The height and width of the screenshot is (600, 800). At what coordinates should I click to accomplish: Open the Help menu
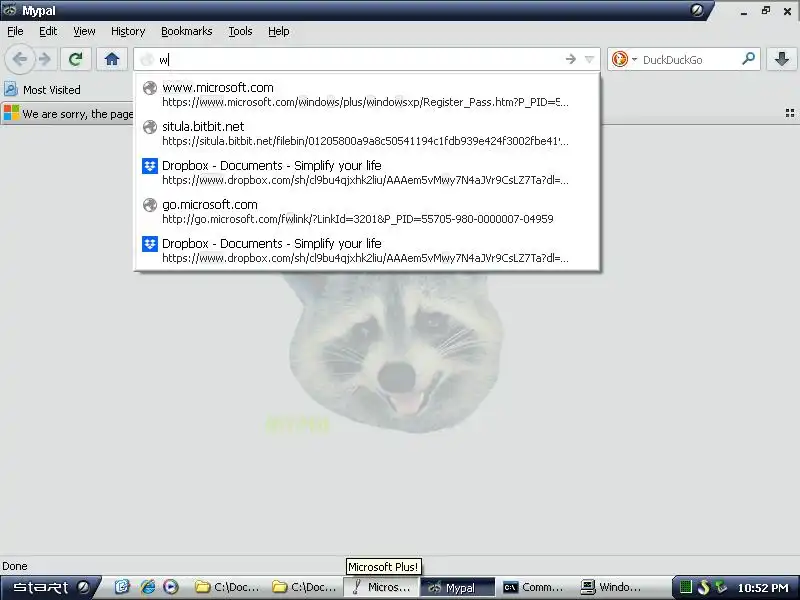pyautogui.click(x=279, y=31)
